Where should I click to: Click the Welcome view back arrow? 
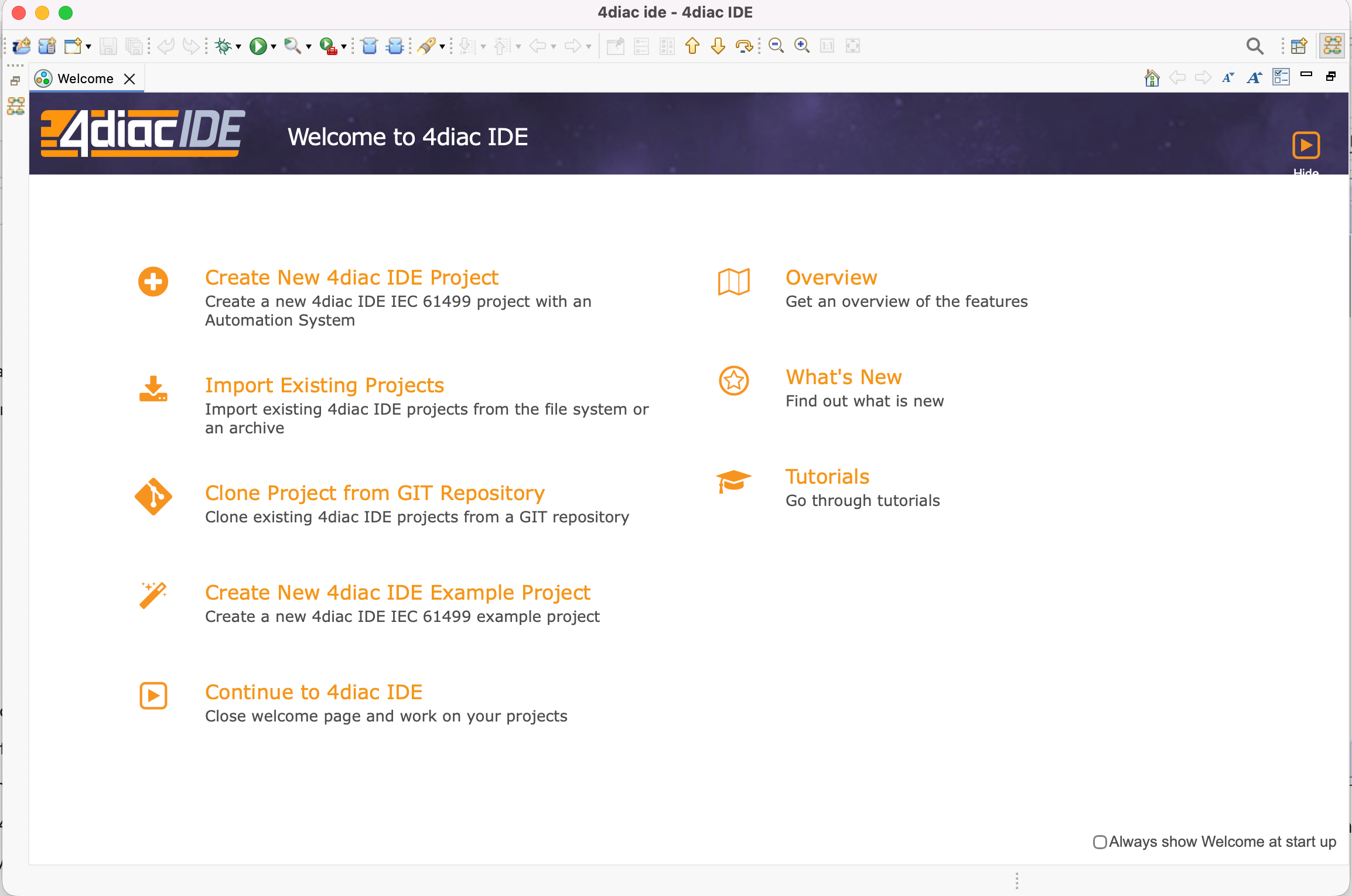click(x=1177, y=77)
